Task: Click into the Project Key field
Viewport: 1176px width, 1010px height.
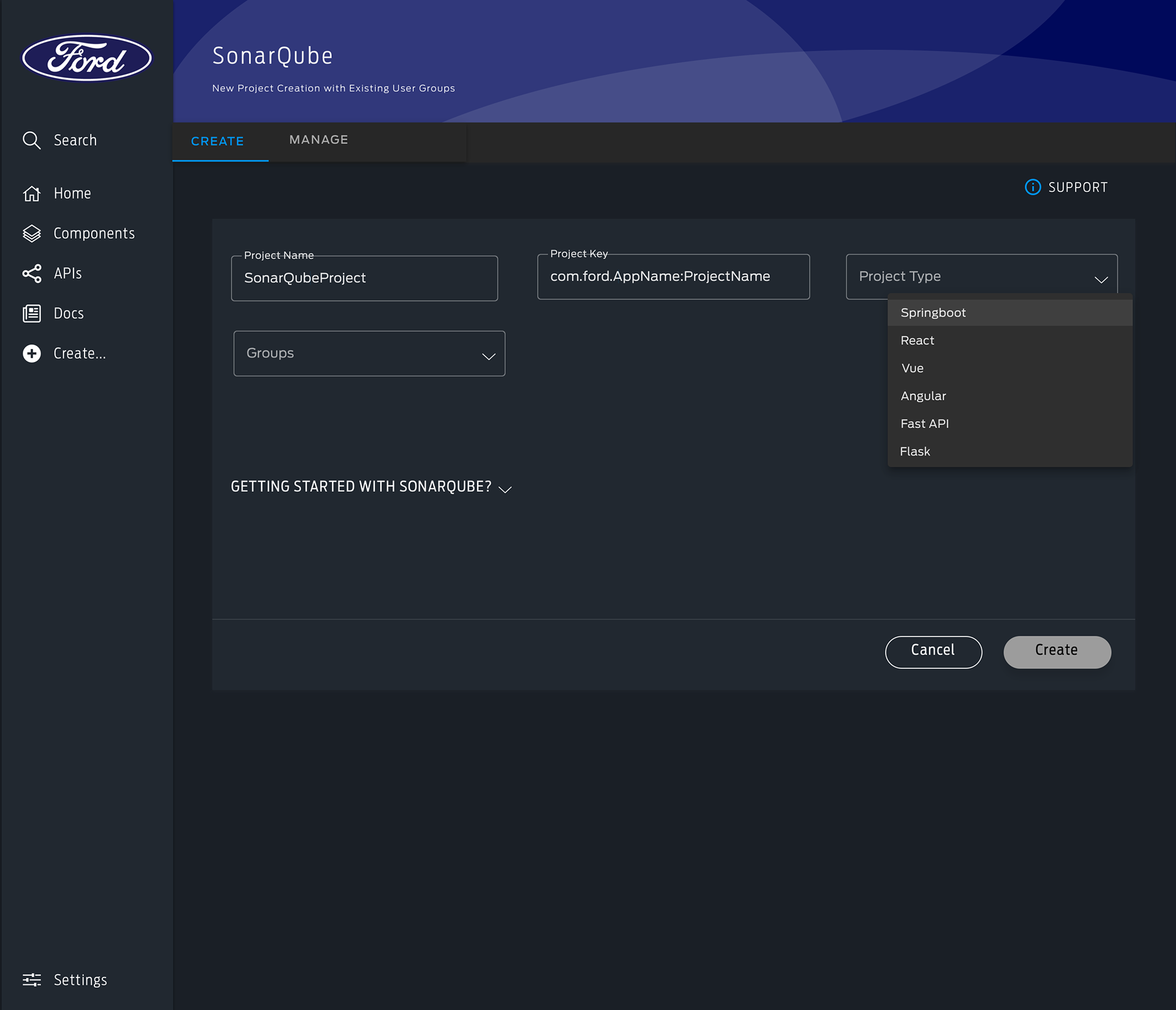Action: 673,277
